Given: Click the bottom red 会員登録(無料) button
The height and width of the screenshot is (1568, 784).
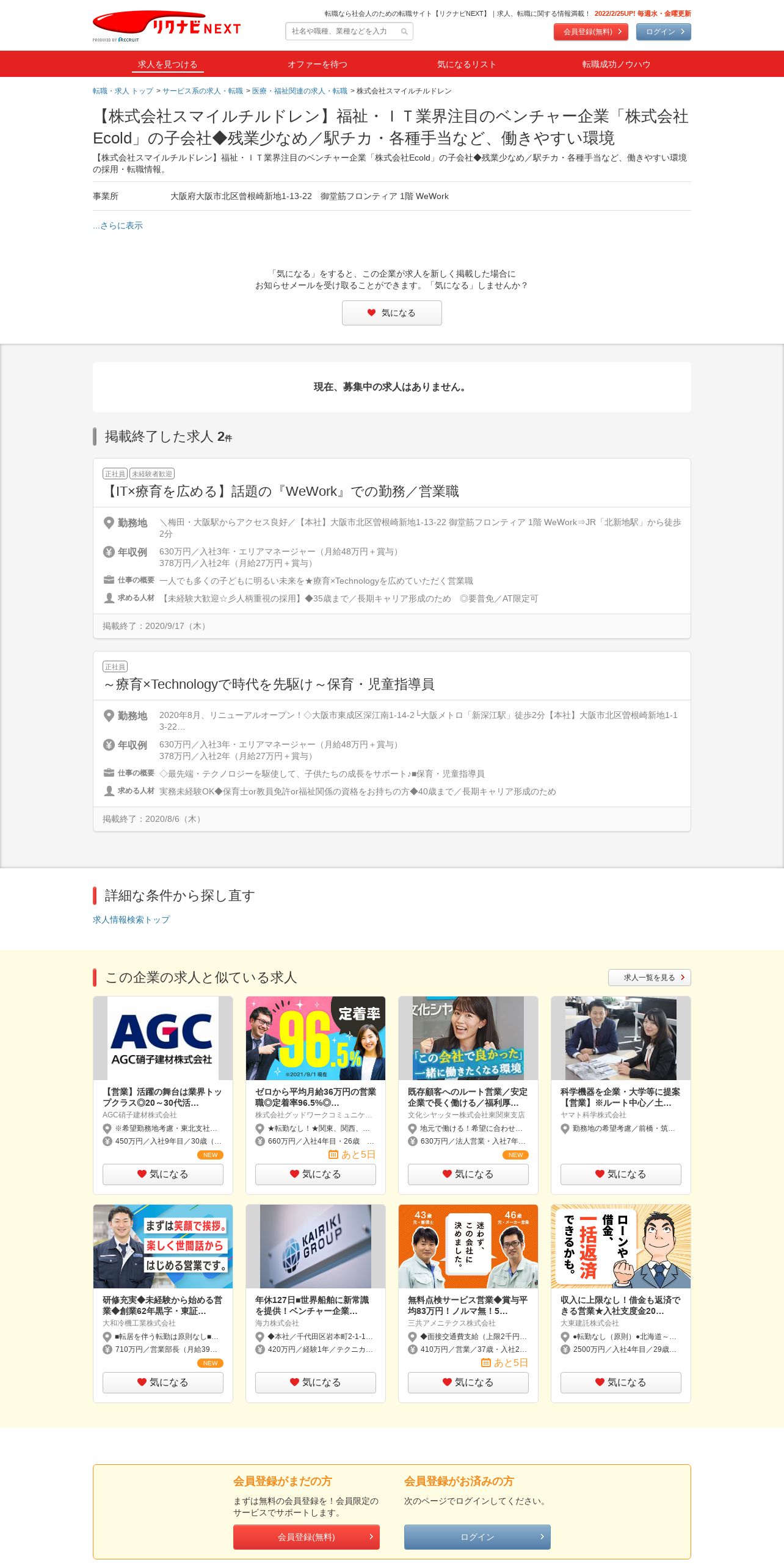Looking at the screenshot, I should pos(306,1537).
